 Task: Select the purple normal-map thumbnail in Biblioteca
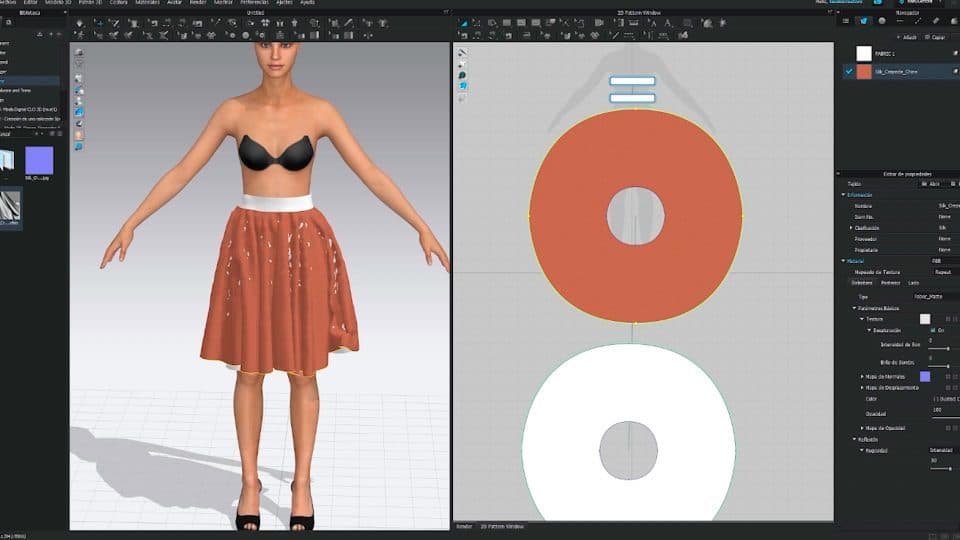coord(39,160)
